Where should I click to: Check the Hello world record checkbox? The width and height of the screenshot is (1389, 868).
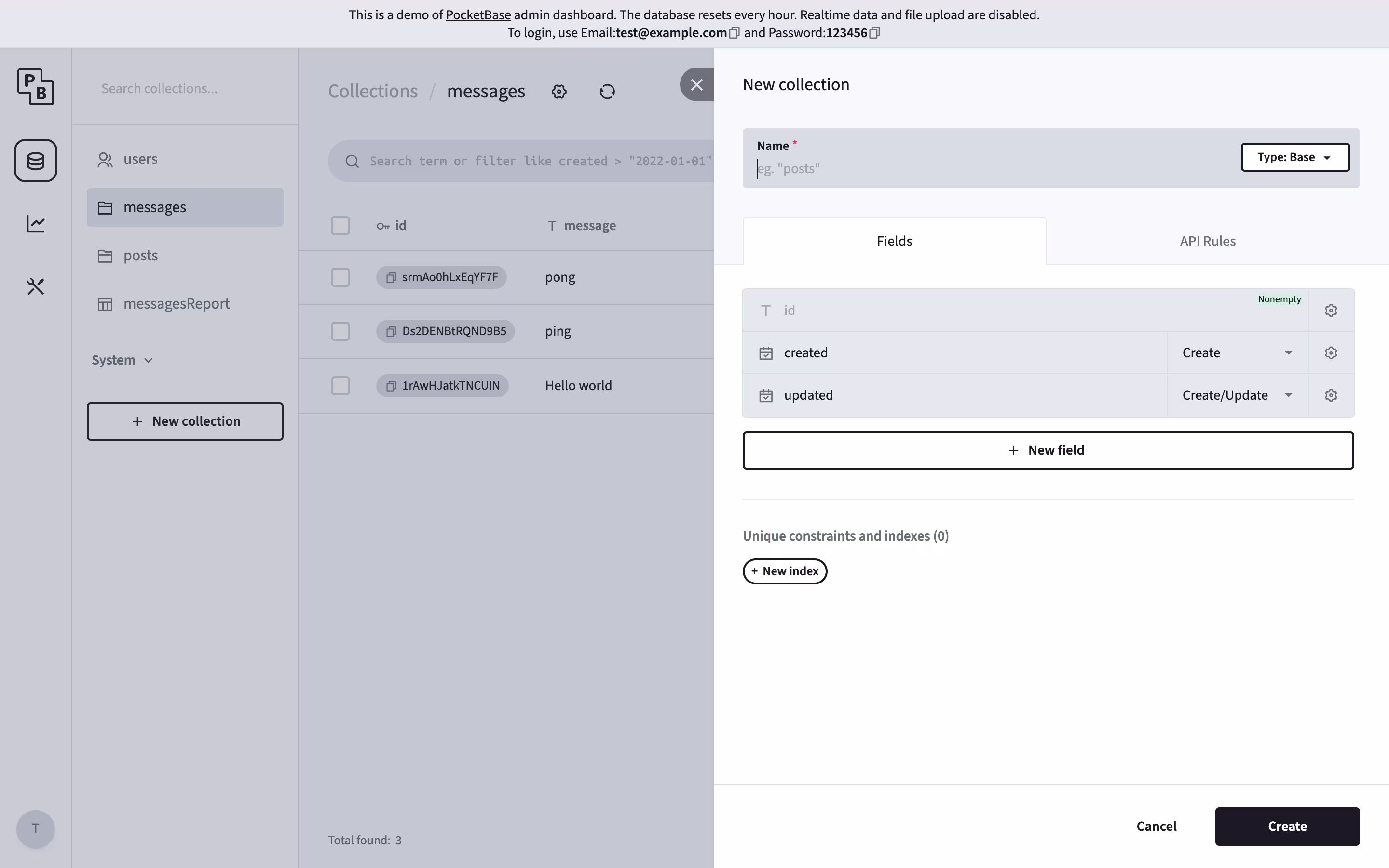340,386
